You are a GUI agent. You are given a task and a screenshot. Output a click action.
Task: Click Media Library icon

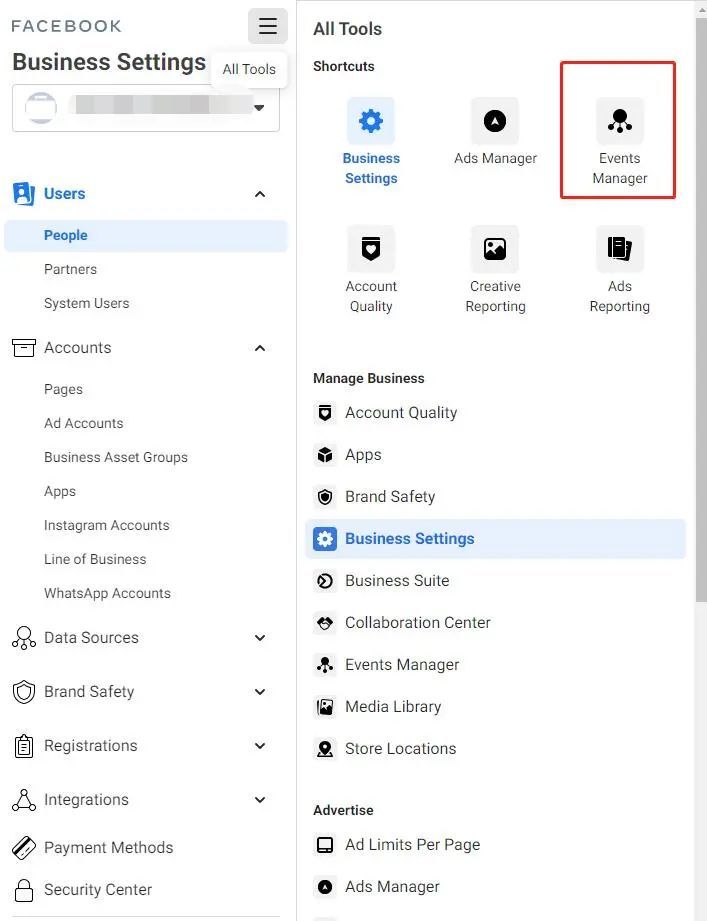click(325, 707)
